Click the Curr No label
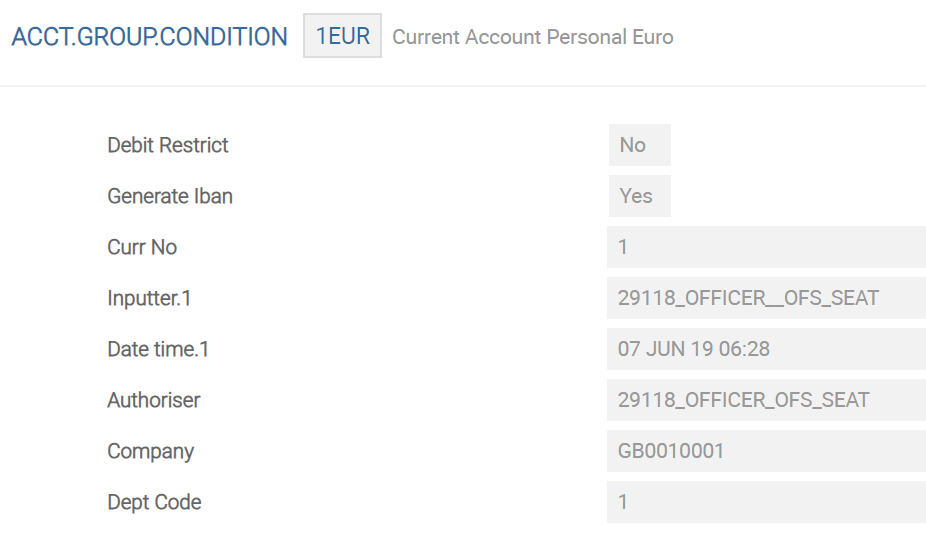 coord(142,247)
